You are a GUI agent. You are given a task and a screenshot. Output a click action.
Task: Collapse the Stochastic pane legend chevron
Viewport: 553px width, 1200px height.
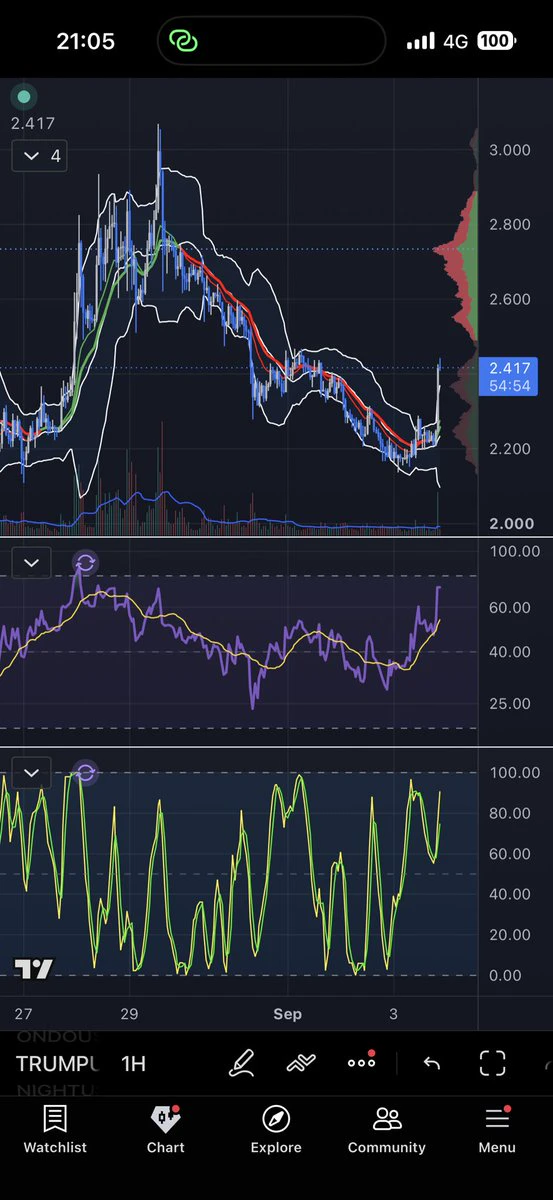click(31, 773)
